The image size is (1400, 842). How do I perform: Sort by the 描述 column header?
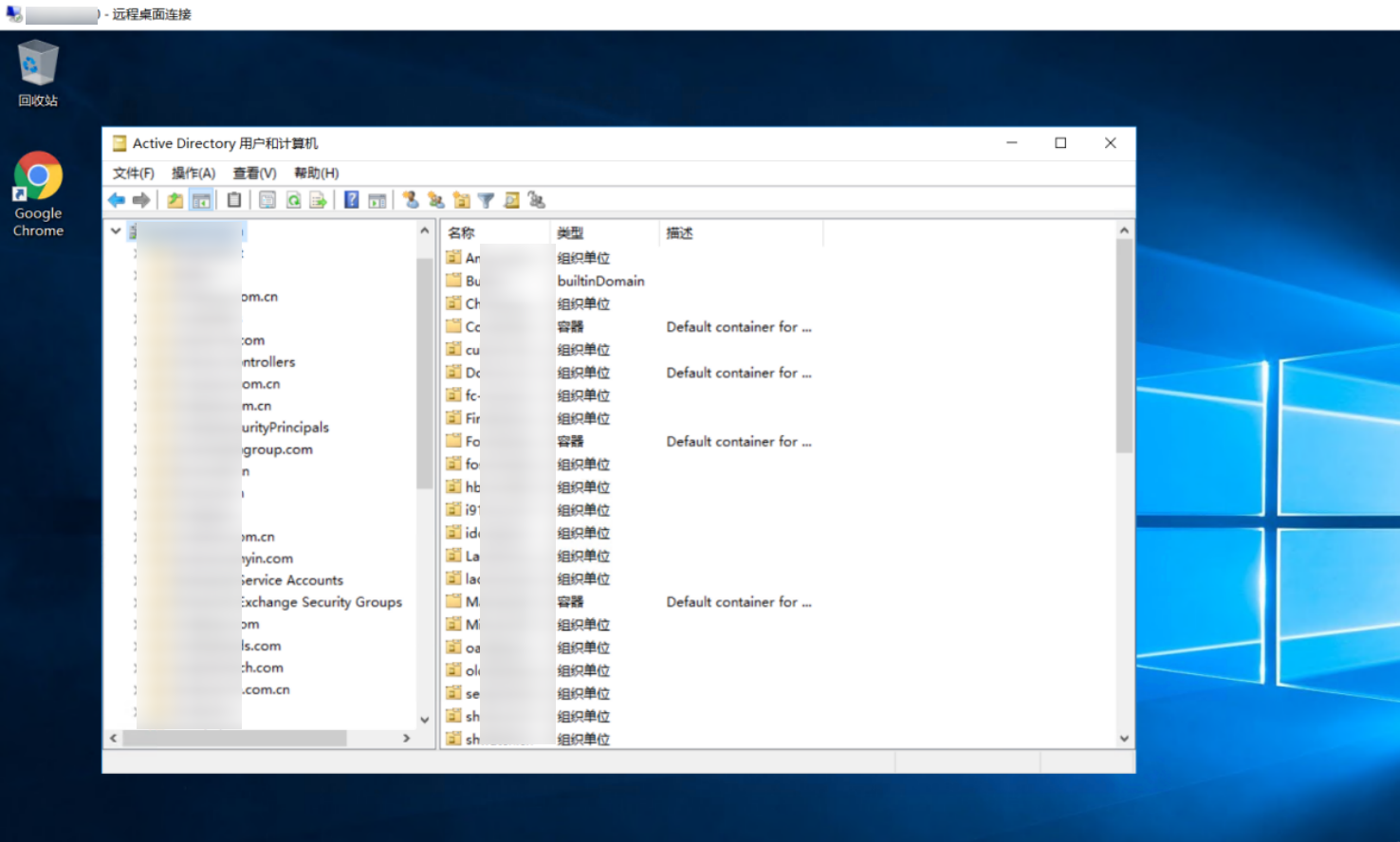(x=742, y=232)
